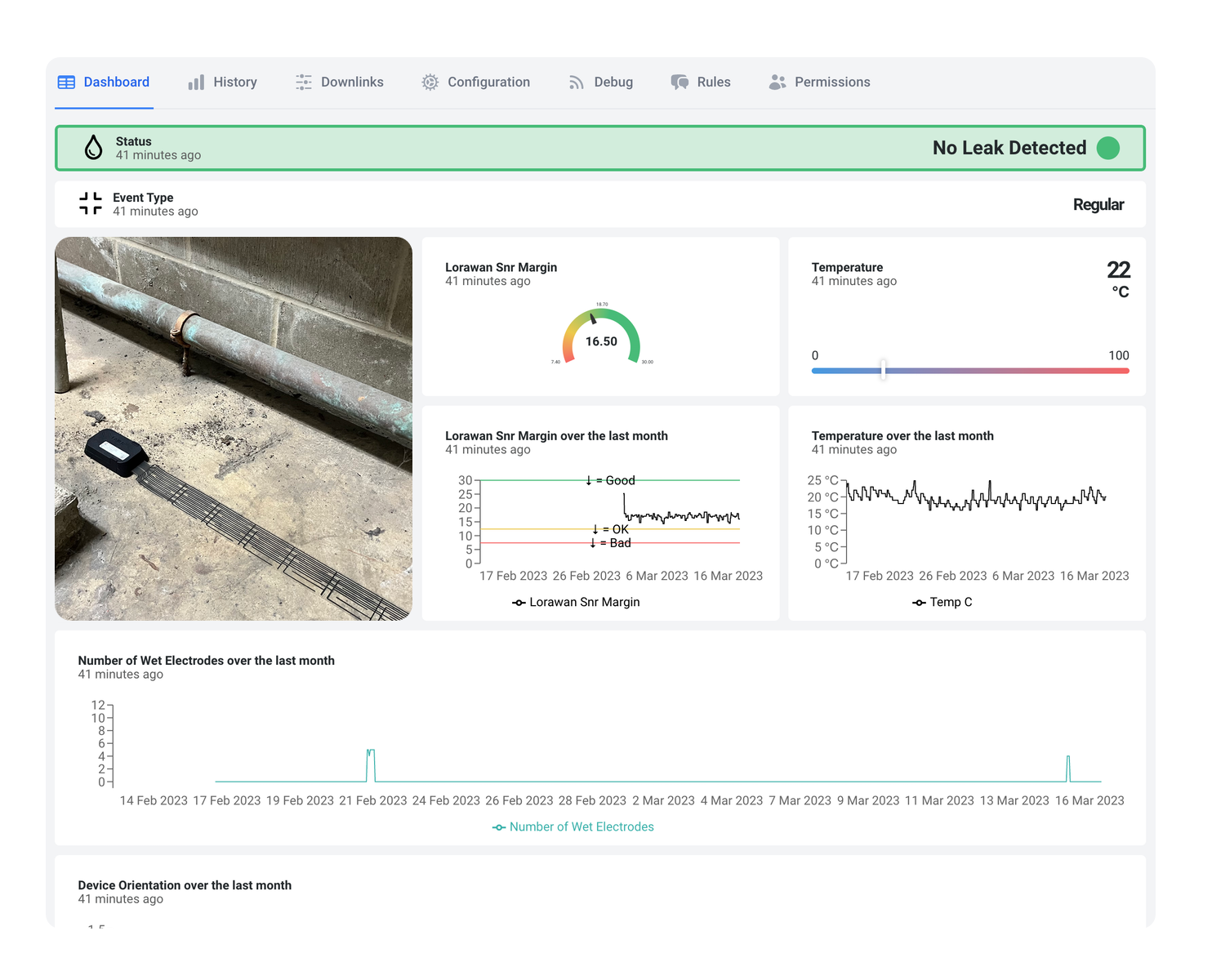Click the temperature slider handle
The width and height of the screenshot is (1212, 980).
click(883, 369)
